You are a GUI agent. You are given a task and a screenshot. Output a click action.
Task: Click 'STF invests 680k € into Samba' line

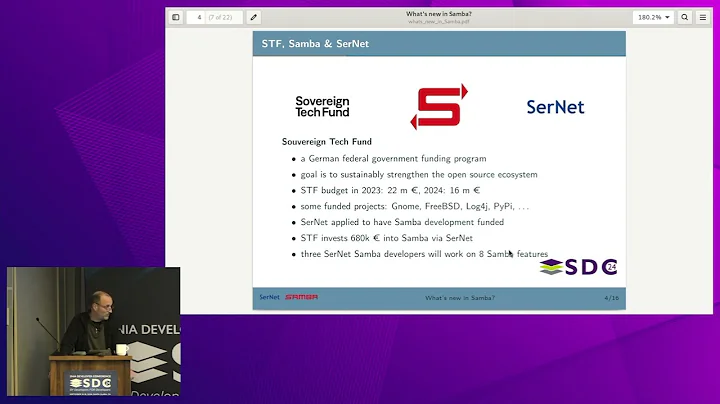(x=387, y=238)
